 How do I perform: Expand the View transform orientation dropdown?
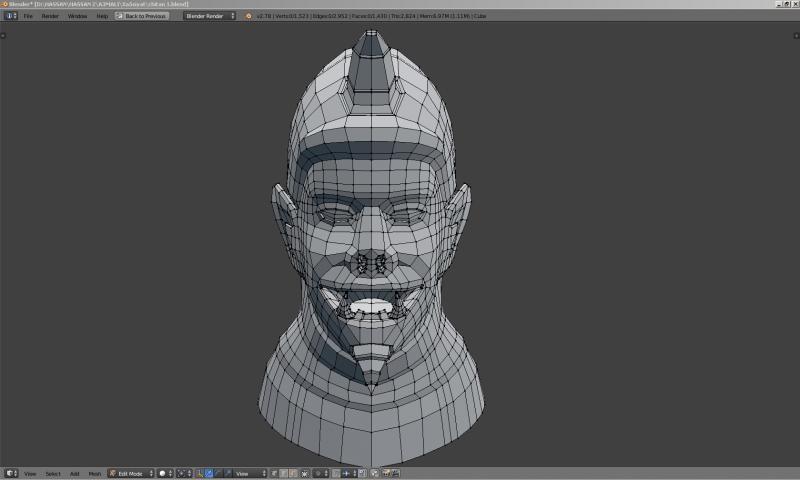(x=248, y=473)
